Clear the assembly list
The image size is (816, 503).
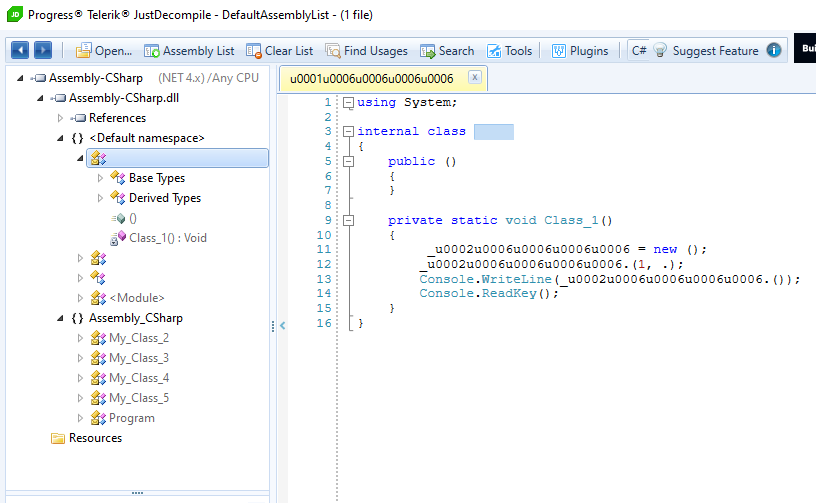point(279,51)
